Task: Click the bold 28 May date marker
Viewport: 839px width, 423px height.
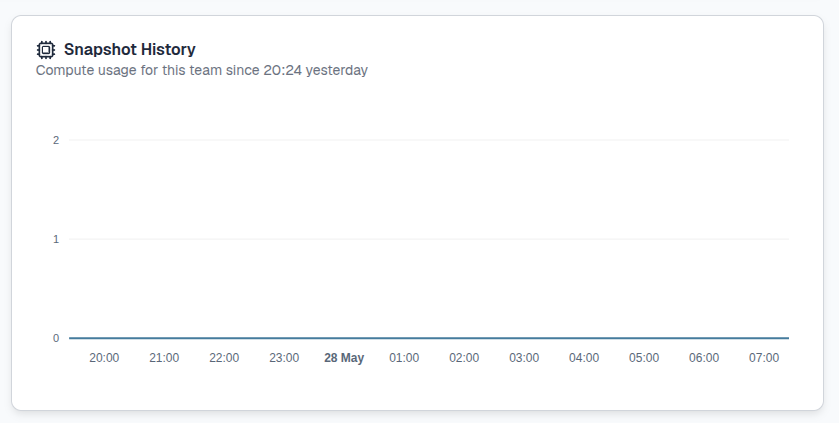Action: pyautogui.click(x=344, y=358)
